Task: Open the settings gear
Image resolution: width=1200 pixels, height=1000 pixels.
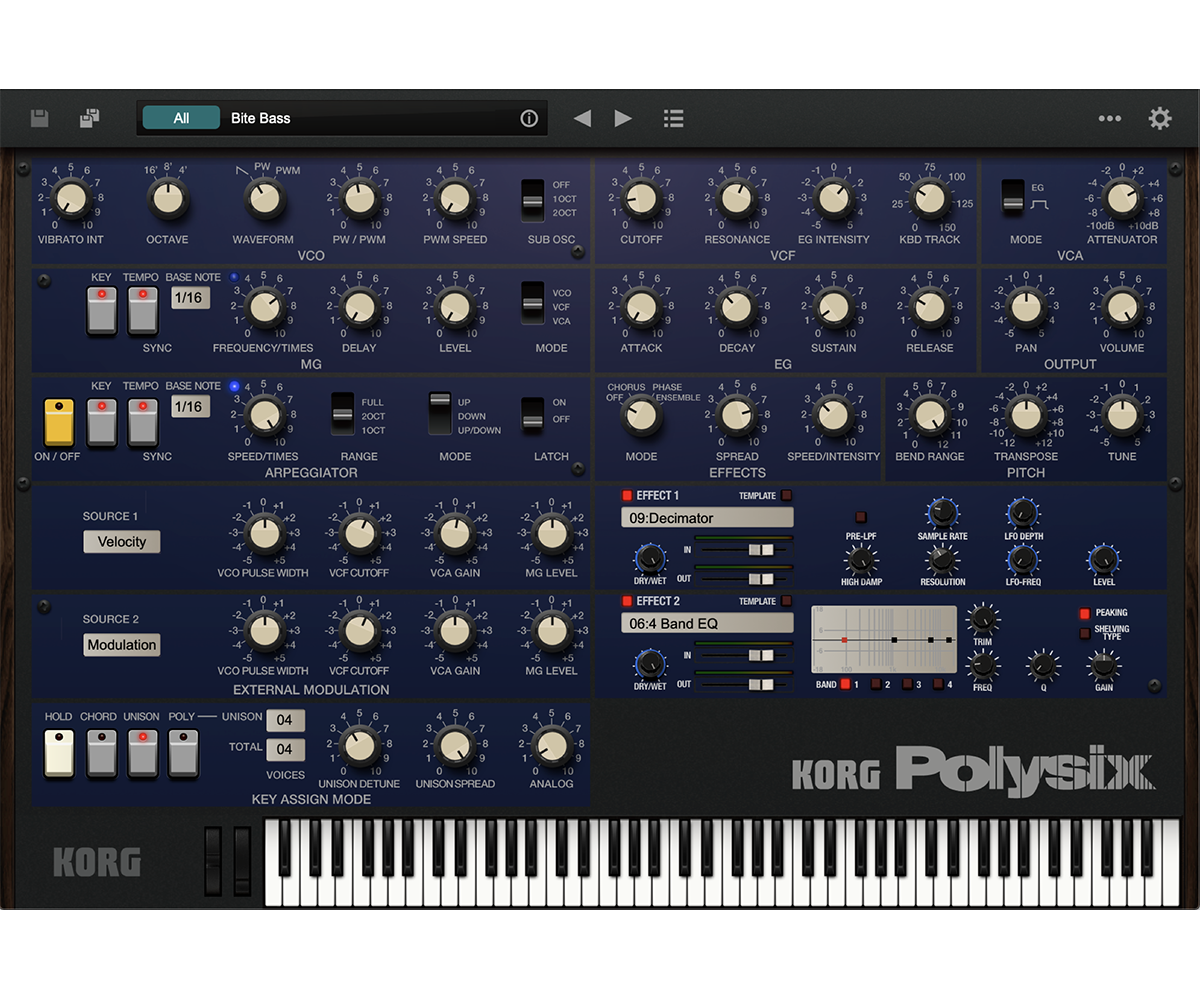Action: tap(1160, 118)
